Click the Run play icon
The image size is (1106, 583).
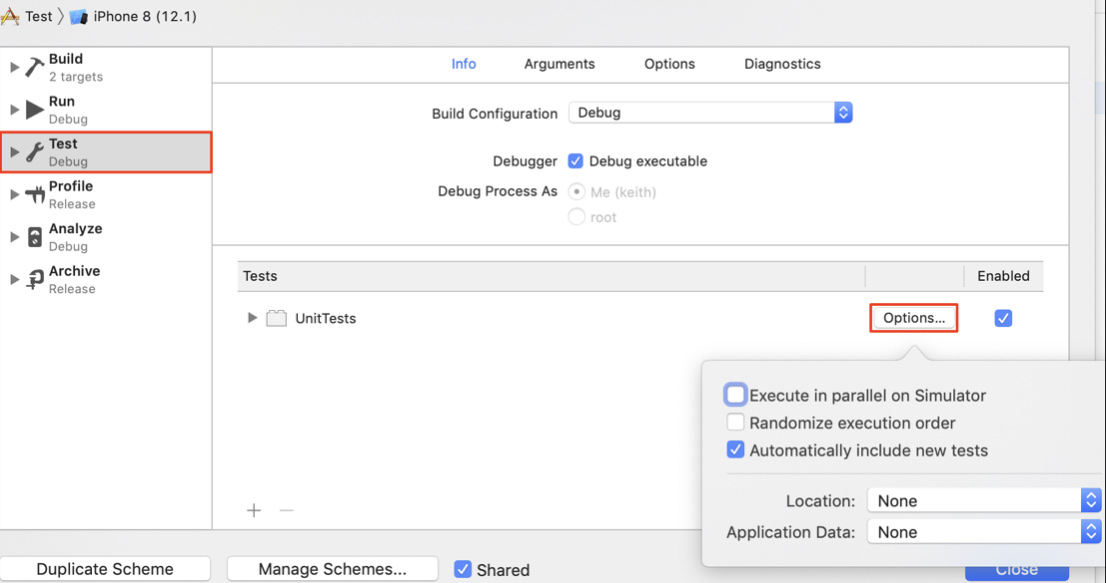[35, 109]
